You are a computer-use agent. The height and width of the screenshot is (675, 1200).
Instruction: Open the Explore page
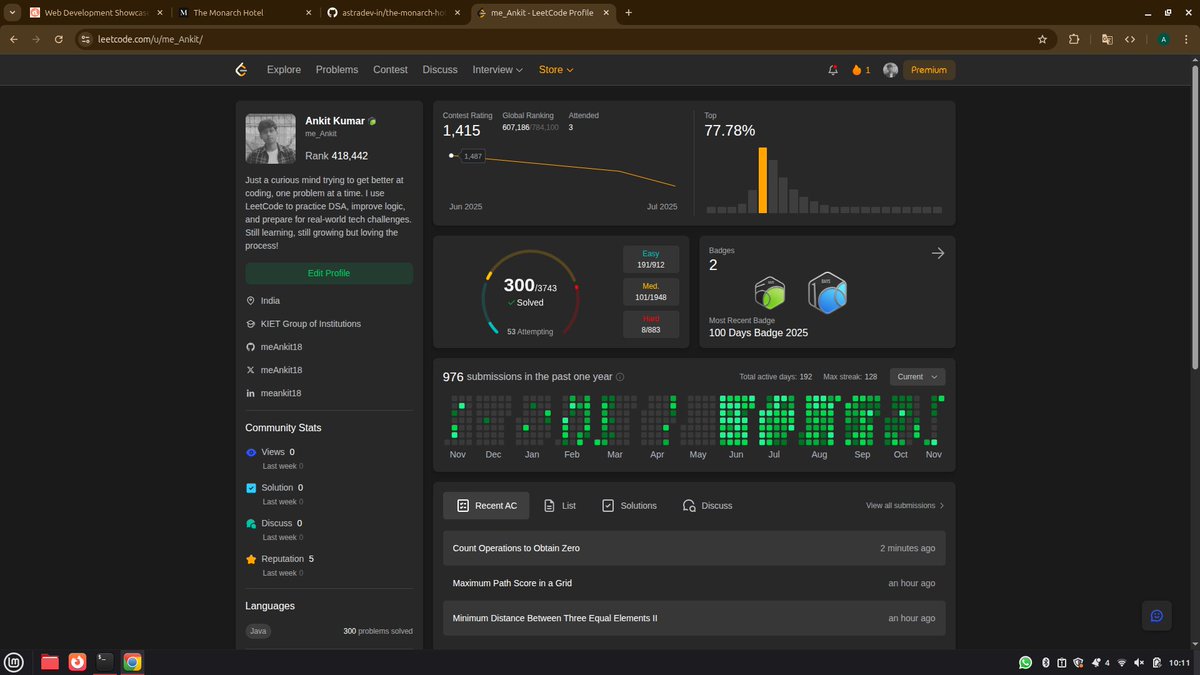pyautogui.click(x=284, y=70)
